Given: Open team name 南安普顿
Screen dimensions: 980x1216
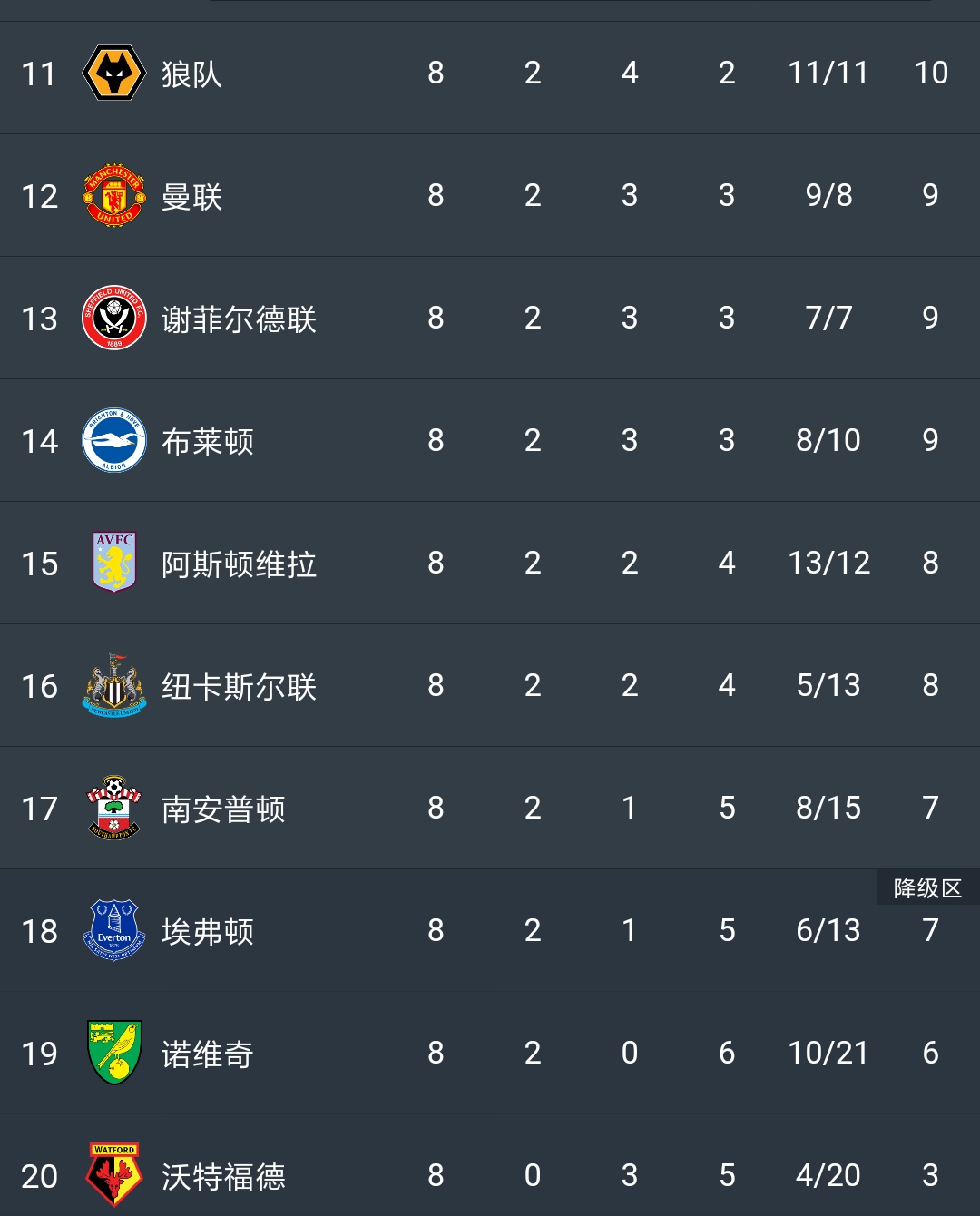Looking at the screenshot, I should (x=223, y=809).
